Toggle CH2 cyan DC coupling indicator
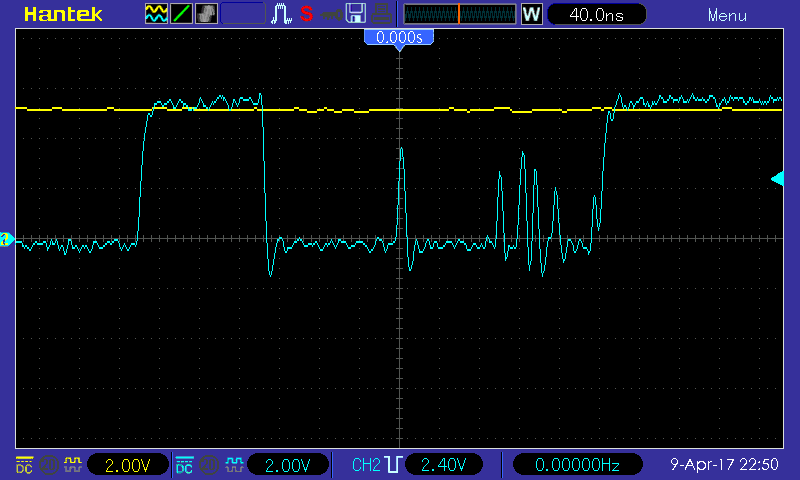 [185, 465]
